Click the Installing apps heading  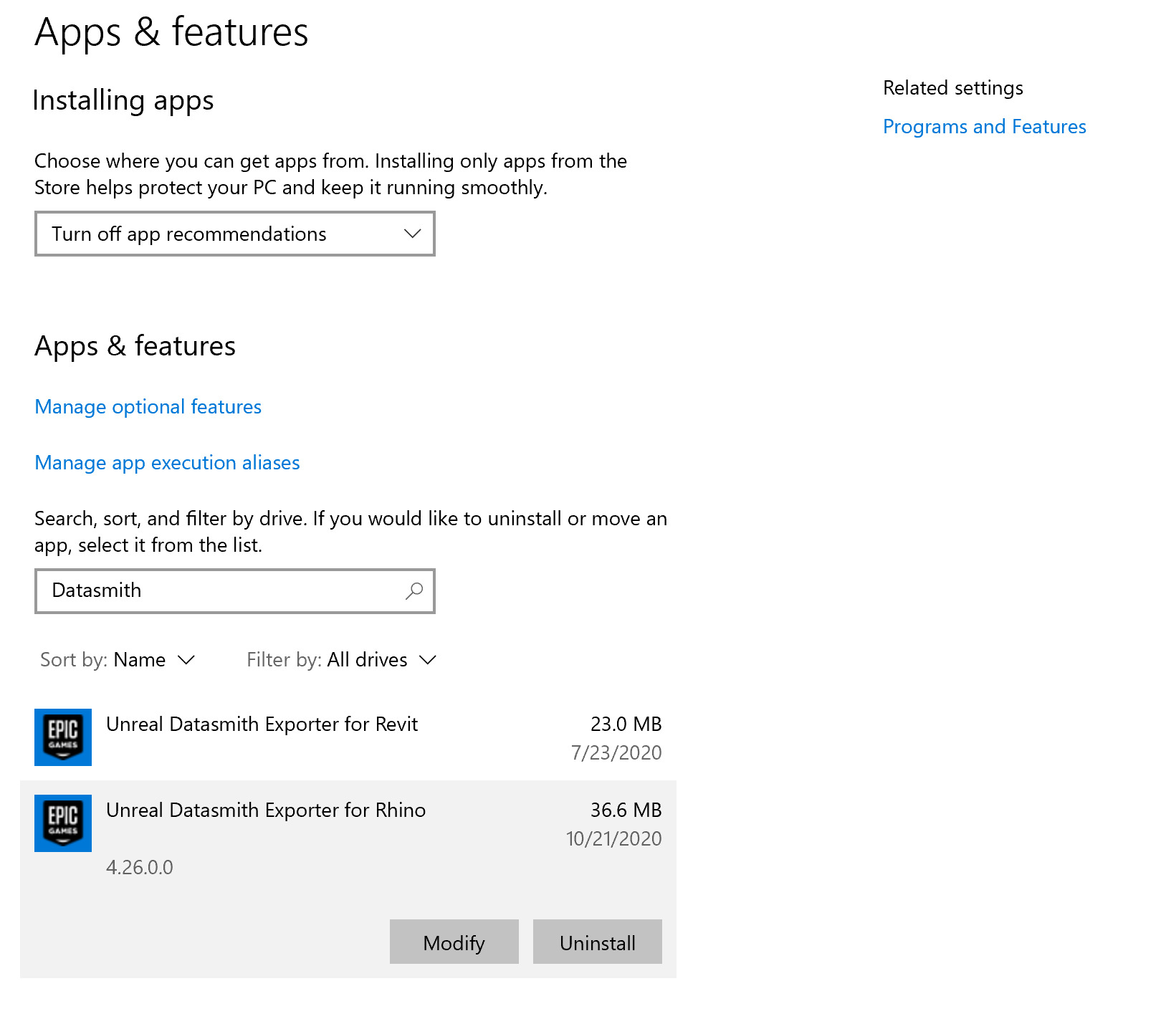(123, 100)
